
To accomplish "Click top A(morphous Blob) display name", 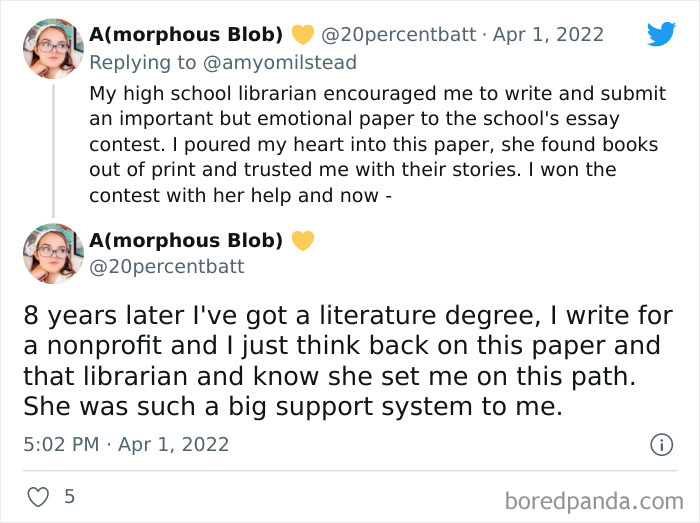I will click(x=186, y=35).
